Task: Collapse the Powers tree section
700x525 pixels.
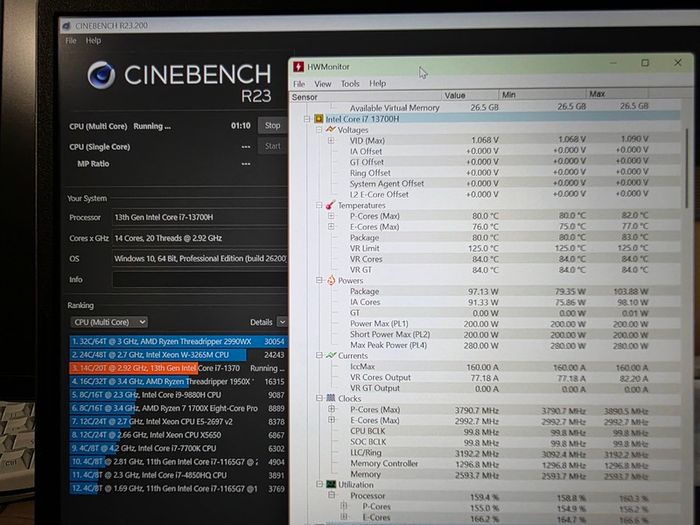Action: point(319,280)
